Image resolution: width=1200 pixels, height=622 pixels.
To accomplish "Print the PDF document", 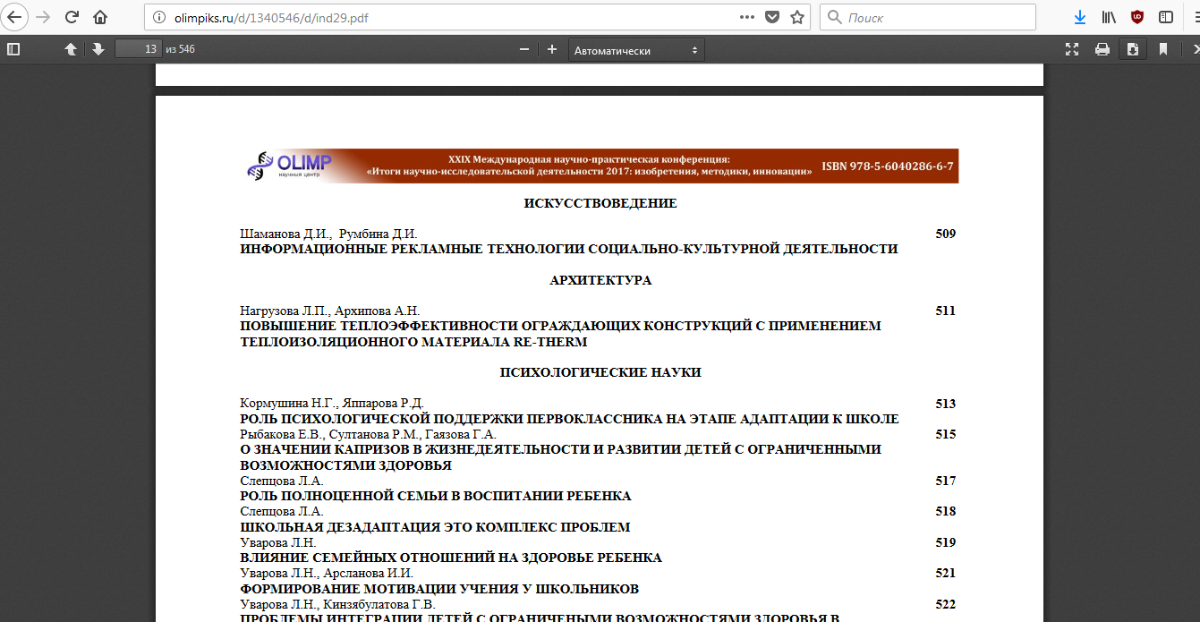I will pos(1102,49).
